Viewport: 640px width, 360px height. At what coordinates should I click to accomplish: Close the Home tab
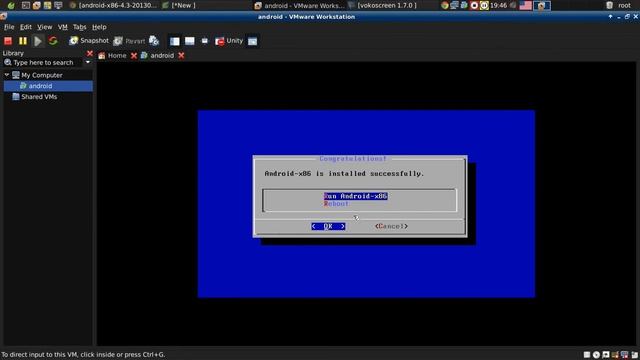tap(133, 56)
